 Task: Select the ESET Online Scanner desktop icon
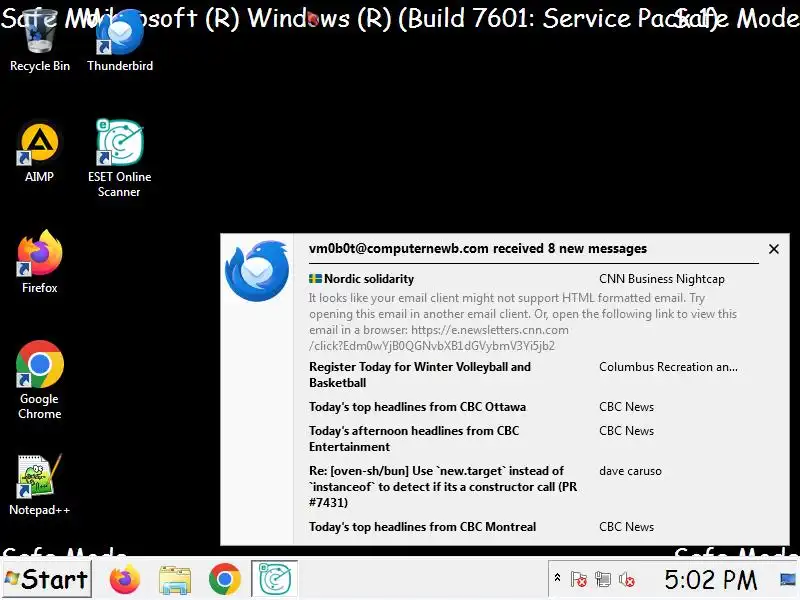(x=119, y=158)
